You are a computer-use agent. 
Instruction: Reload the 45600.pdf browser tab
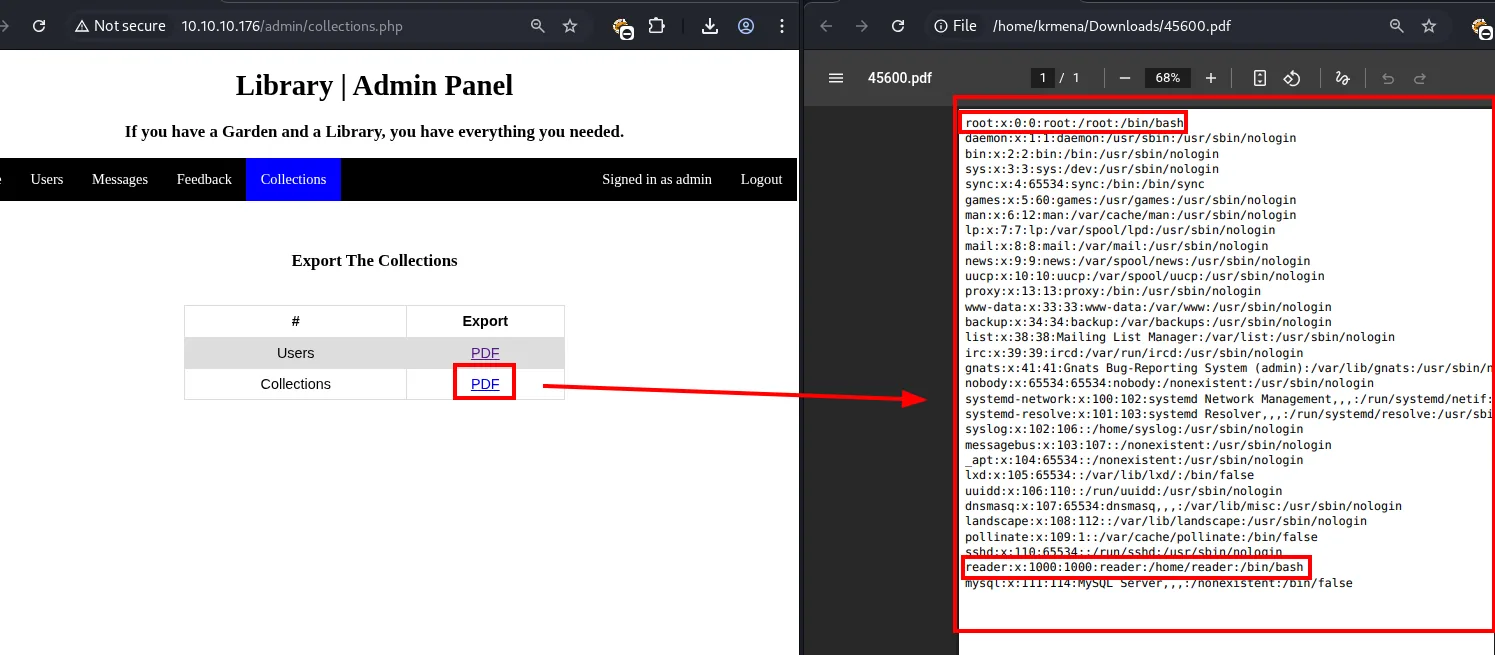tap(898, 26)
